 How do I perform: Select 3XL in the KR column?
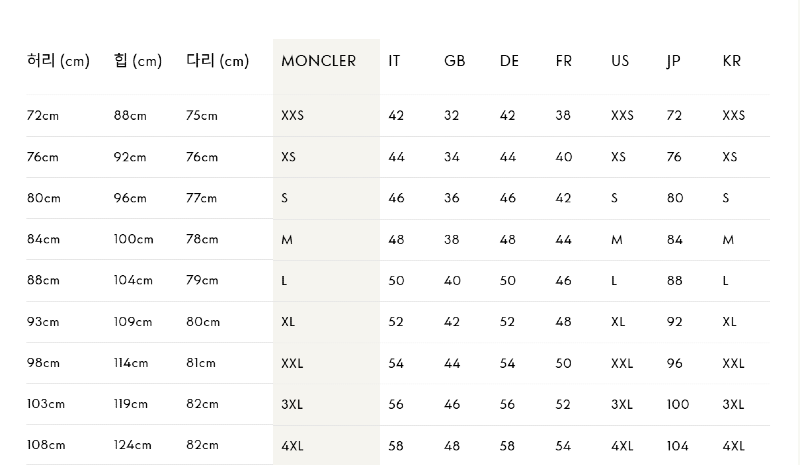pos(733,404)
